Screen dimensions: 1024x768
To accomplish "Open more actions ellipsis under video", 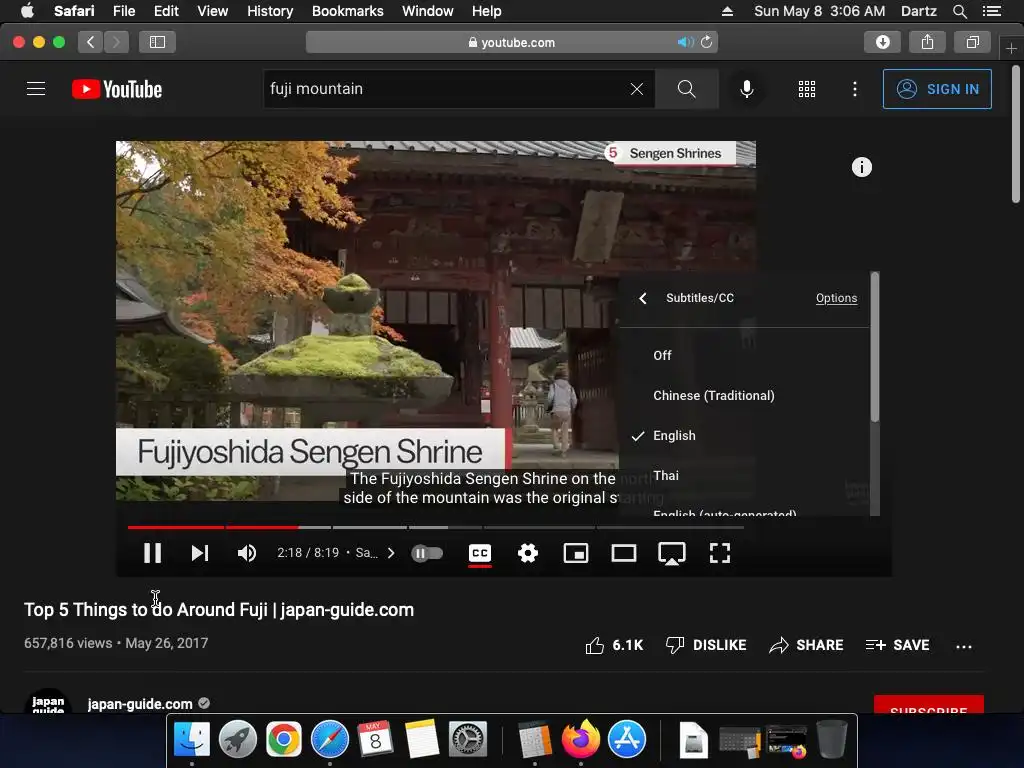I will tap(963, 647).
